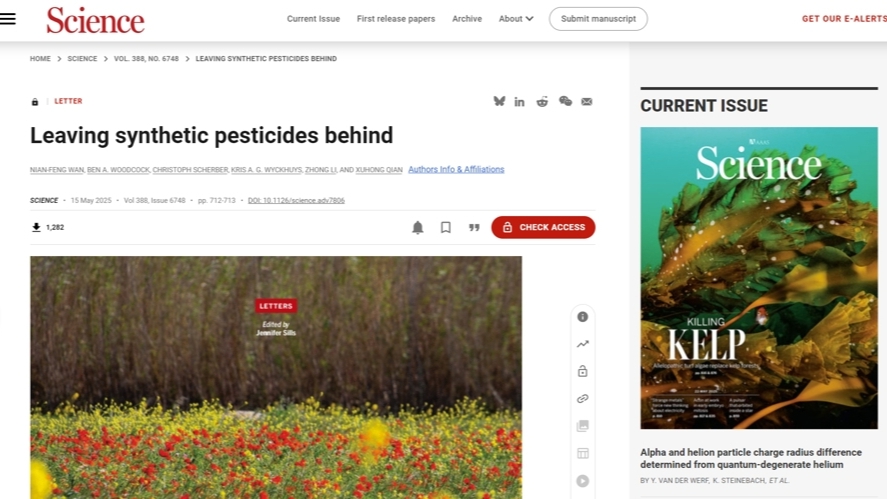This screenshot has height=499, width=887.
Task: Go to Current Issue in navbar
Action: point(313,19)
